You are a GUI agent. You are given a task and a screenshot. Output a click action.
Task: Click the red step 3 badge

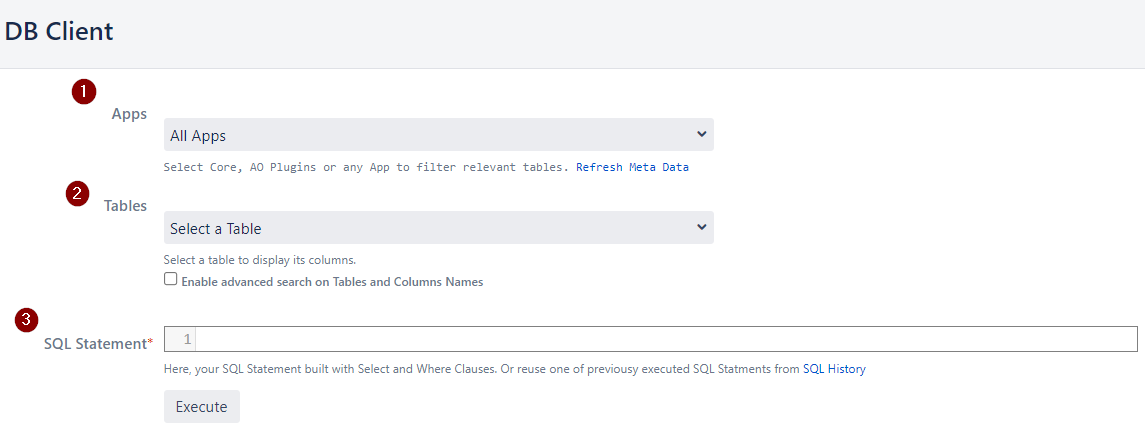27,319
